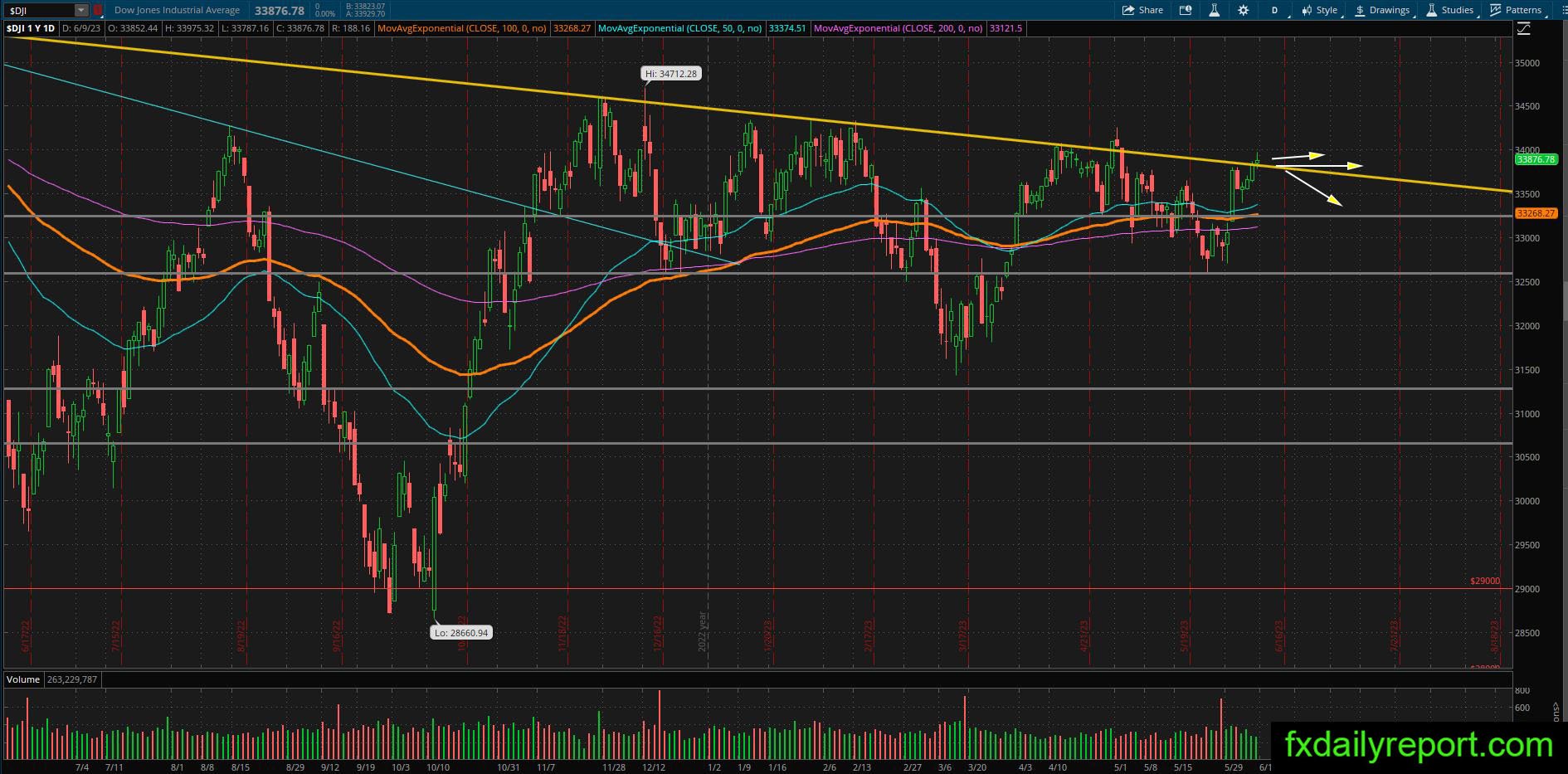Image resolution: width=1568 pixels, height=774 pixels.
Task: Click the Volume study label
Action: (23, 679)
